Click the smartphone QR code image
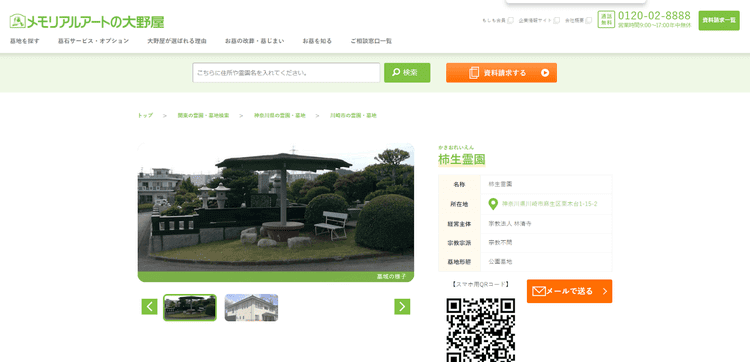Screen dimensions: 750x362 (x=481, y=330)
